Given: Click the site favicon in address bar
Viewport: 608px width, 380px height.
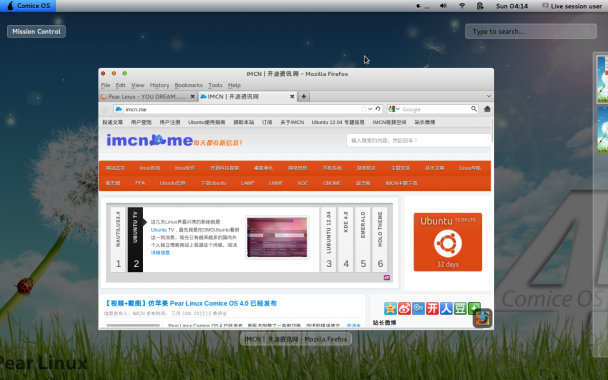Looking at the screenshot, I should coord(119,109).
